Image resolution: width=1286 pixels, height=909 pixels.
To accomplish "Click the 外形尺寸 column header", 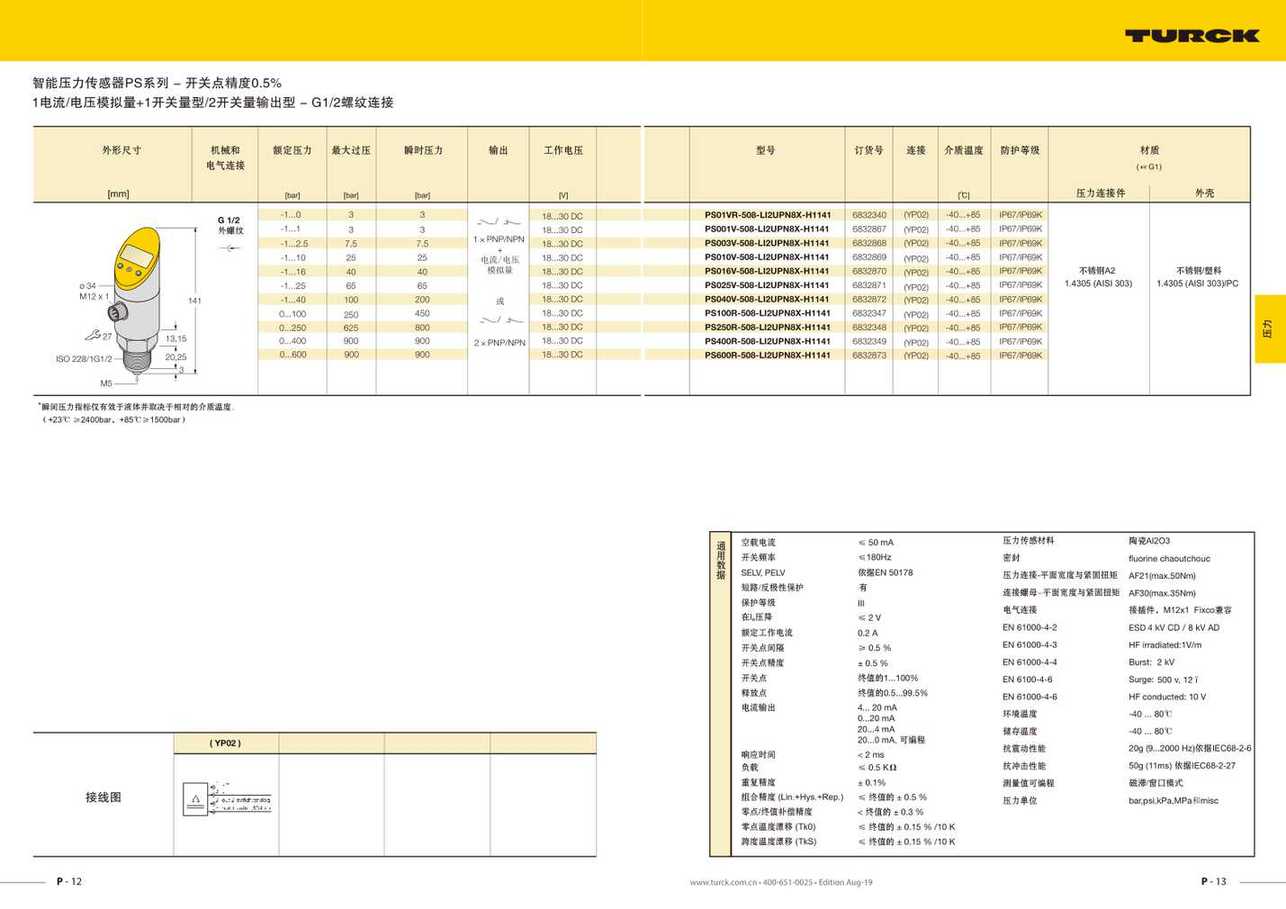I will (x=121, y=150).
